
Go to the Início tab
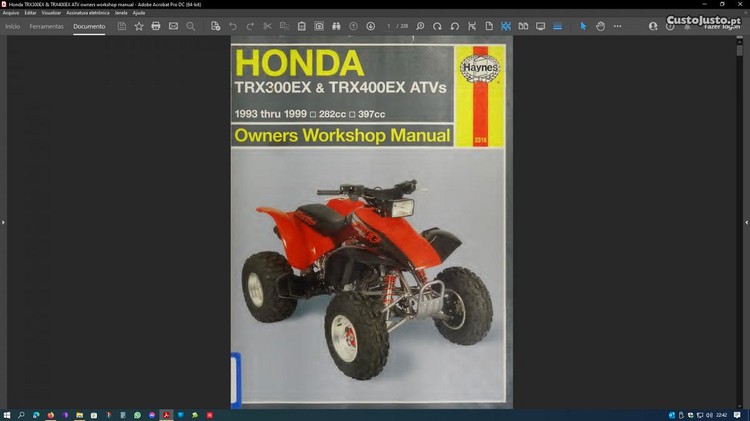(13, 26)
